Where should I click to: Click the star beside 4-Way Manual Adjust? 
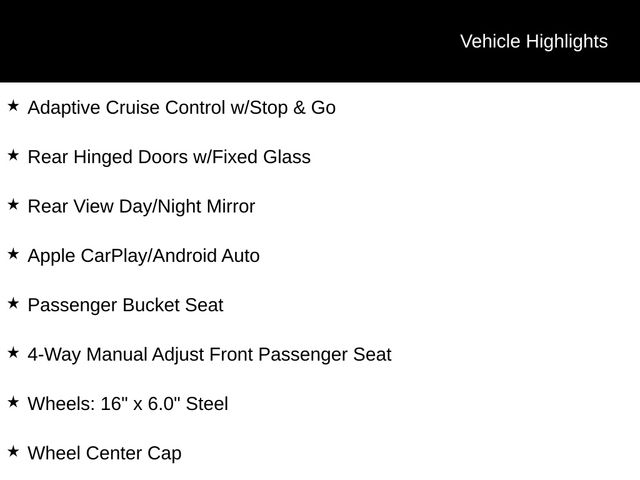click(x=13, y=353)
